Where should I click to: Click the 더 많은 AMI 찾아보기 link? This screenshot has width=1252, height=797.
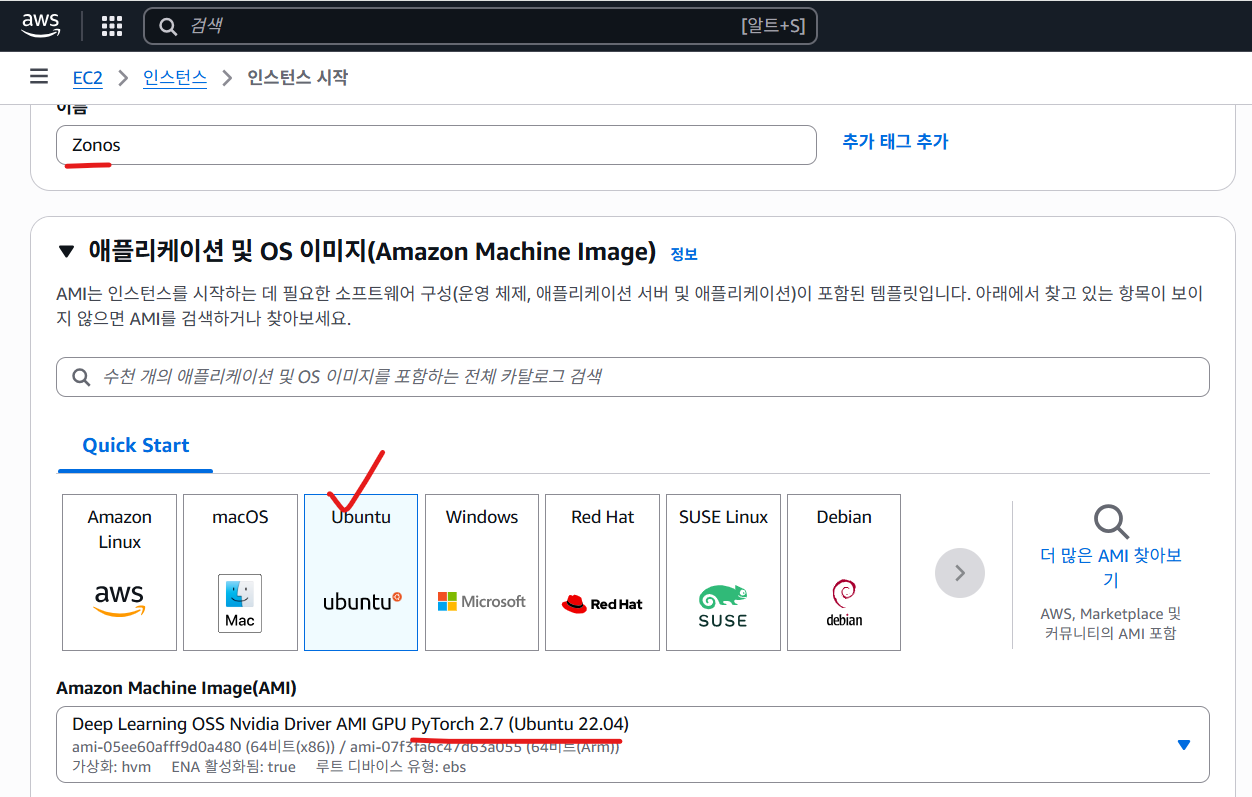pos(1111,567)
